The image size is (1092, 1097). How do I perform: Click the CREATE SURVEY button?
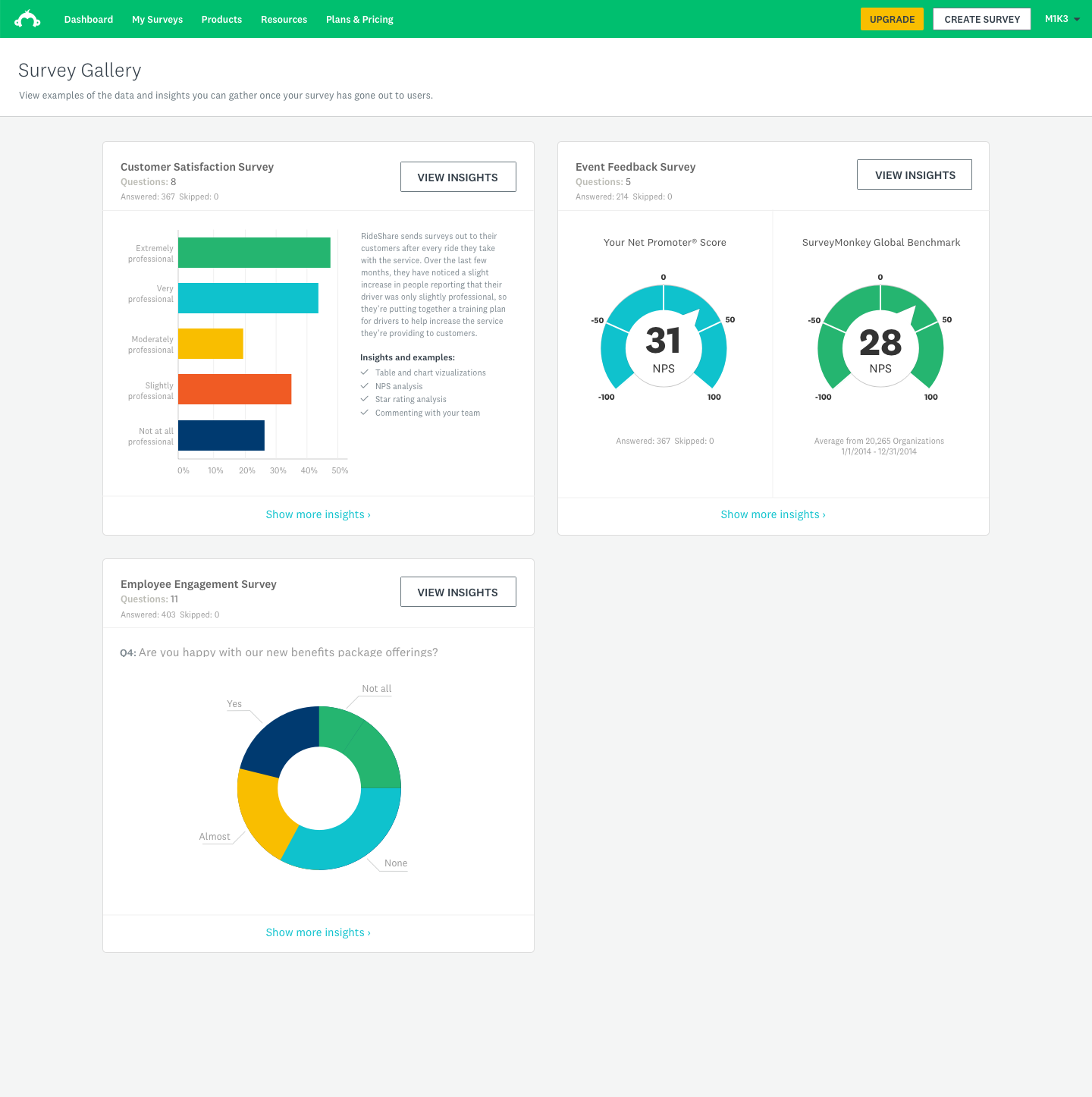[981, 19]
